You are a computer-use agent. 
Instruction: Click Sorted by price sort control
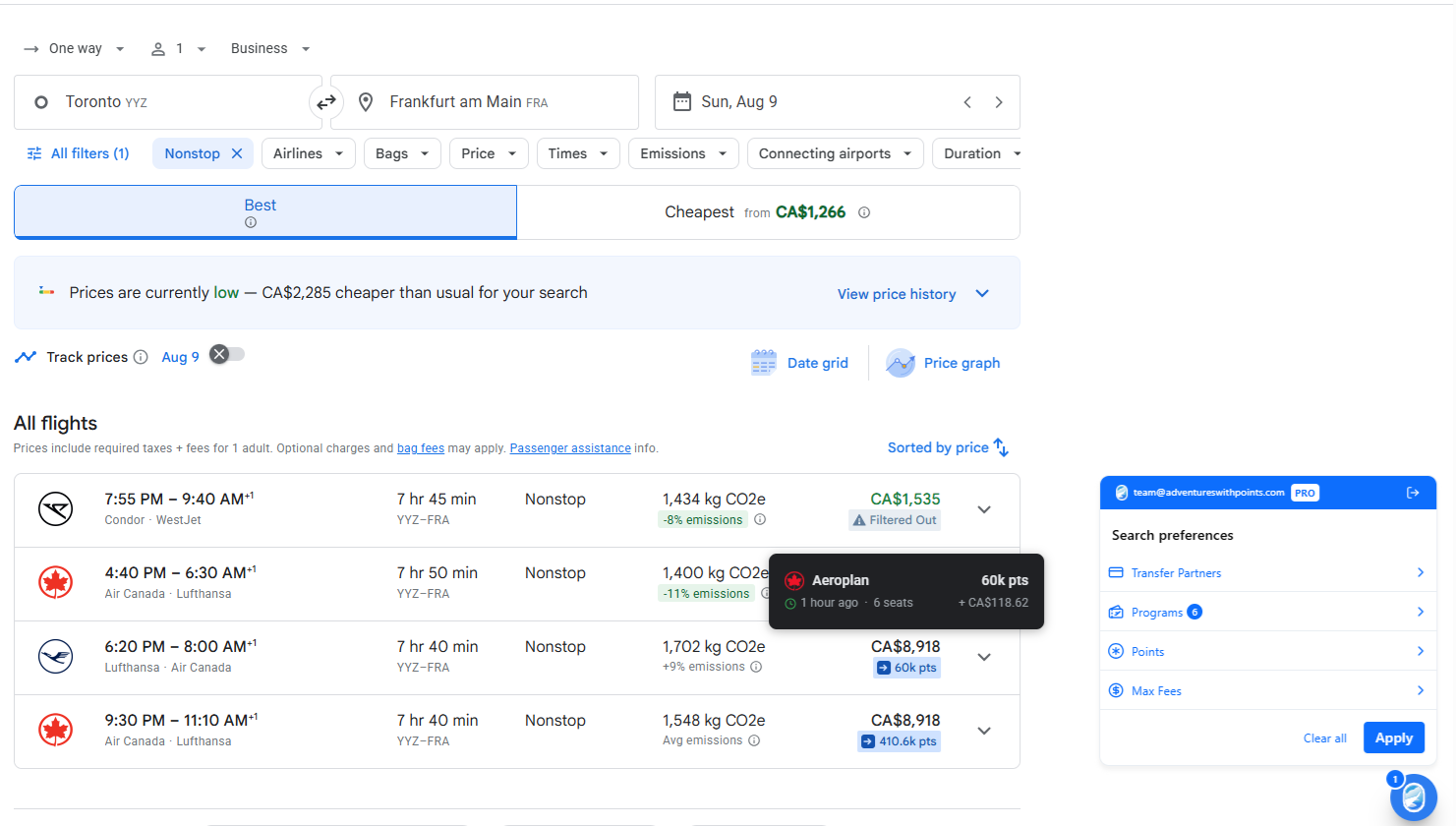pos(948,447)
